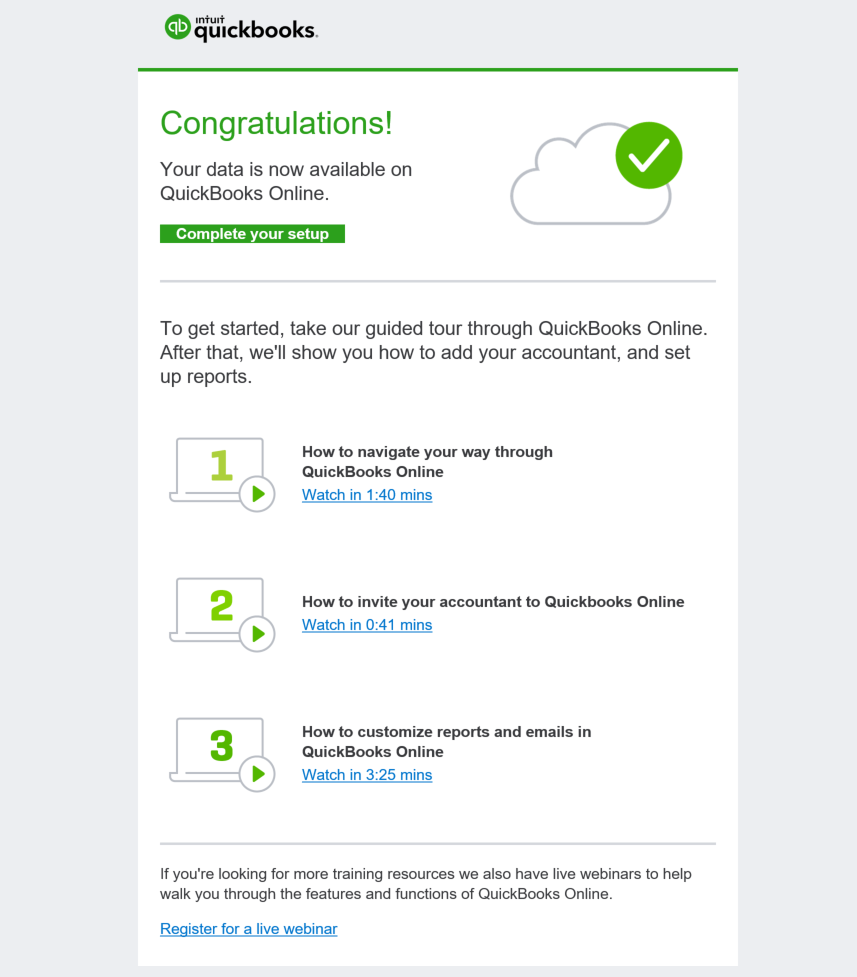857x977 pixels.
Task: Click the green divider bar below the logo
Action: tap(438, 69)
